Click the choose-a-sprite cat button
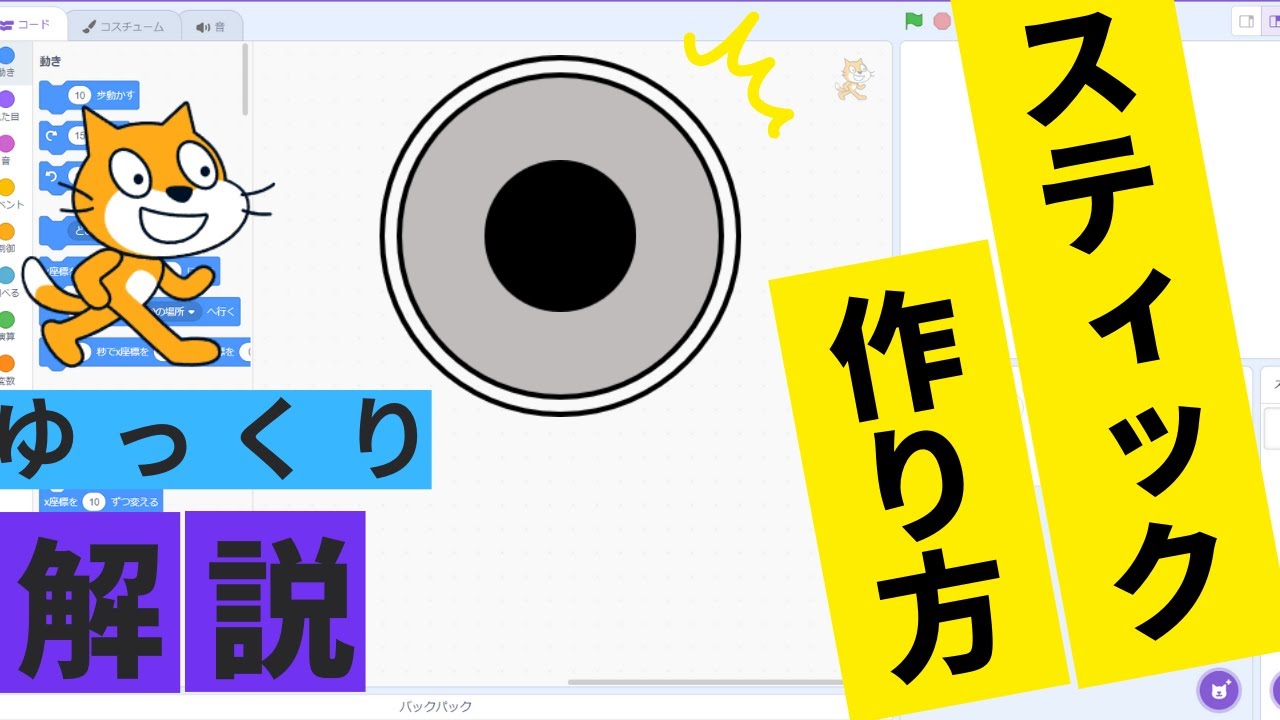 [x=1219, y=690]
